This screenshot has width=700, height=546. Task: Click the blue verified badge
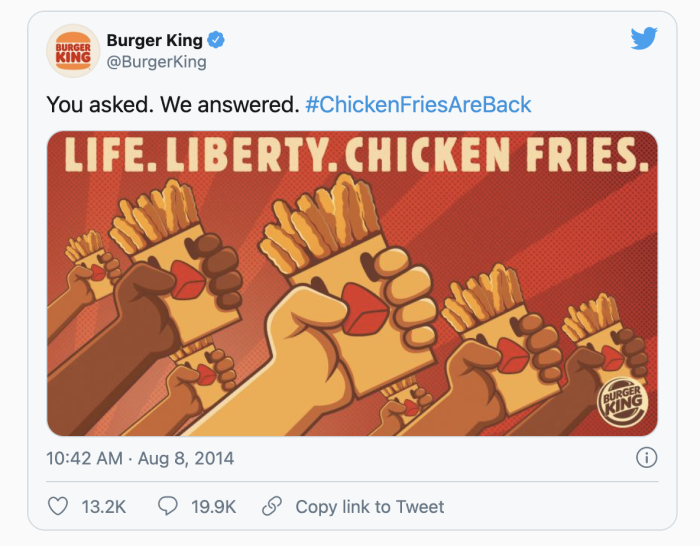[x=216, y=40]
